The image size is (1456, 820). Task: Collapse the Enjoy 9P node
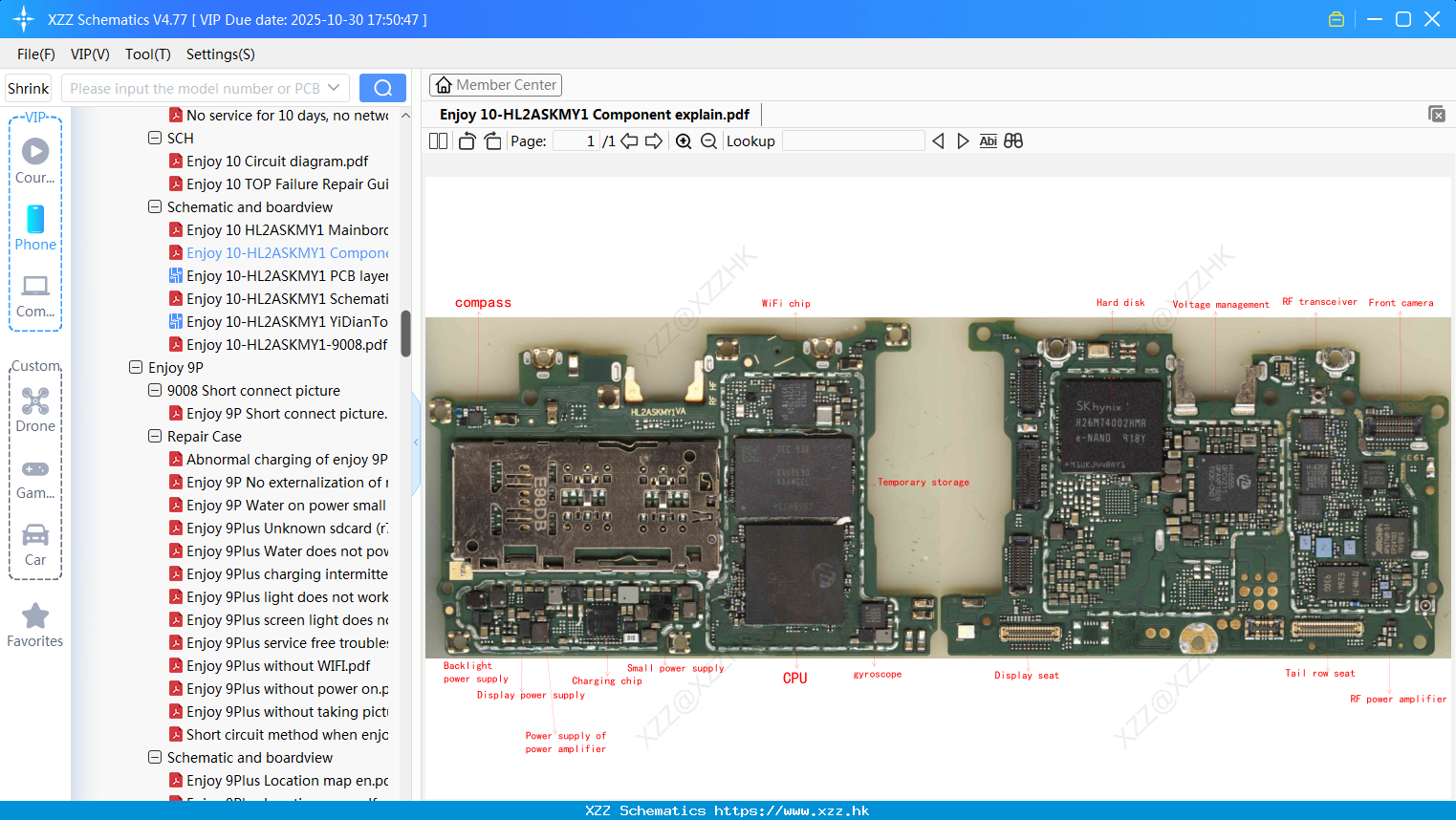[x=136, y=367]
